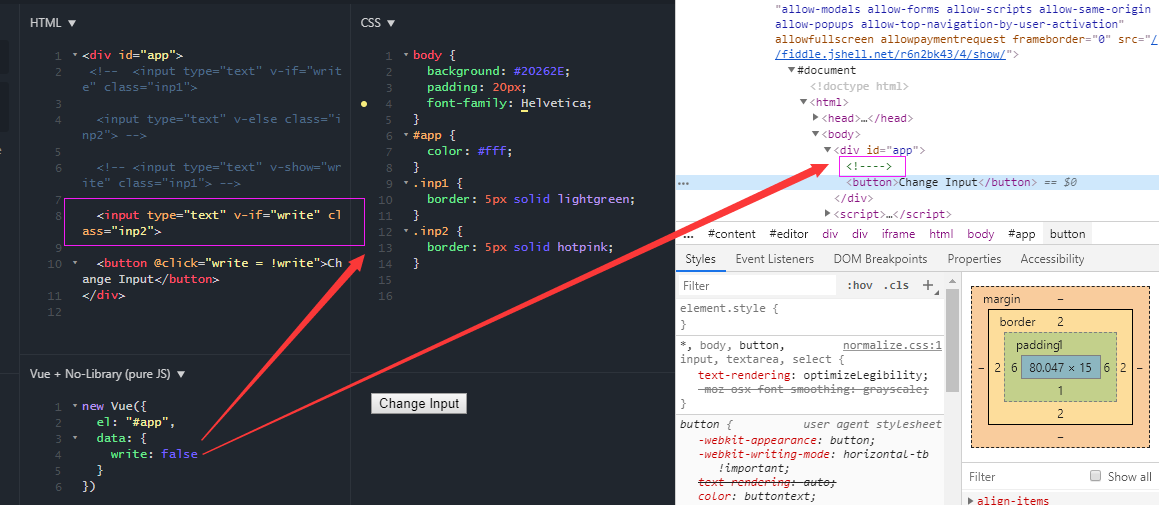
Task: Open the Properties tab
Action: [974, 259]
